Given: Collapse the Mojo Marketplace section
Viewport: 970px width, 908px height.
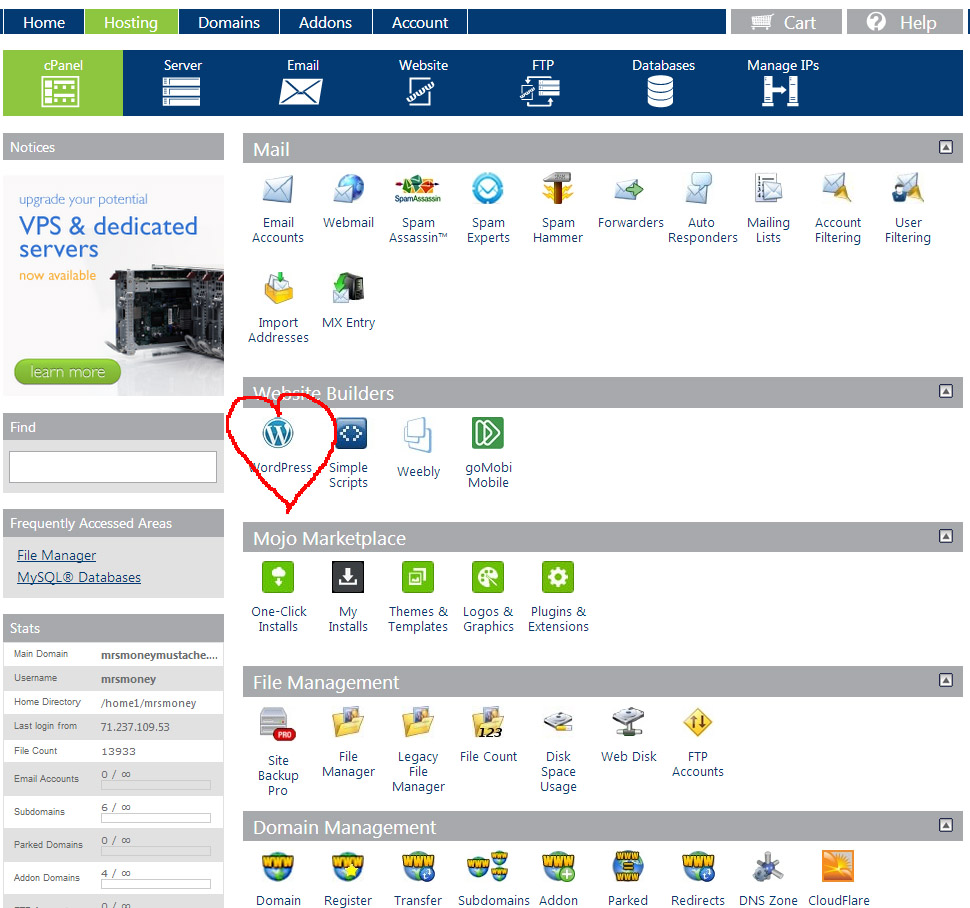Looking at the screenshot, I should click(945, 537).
